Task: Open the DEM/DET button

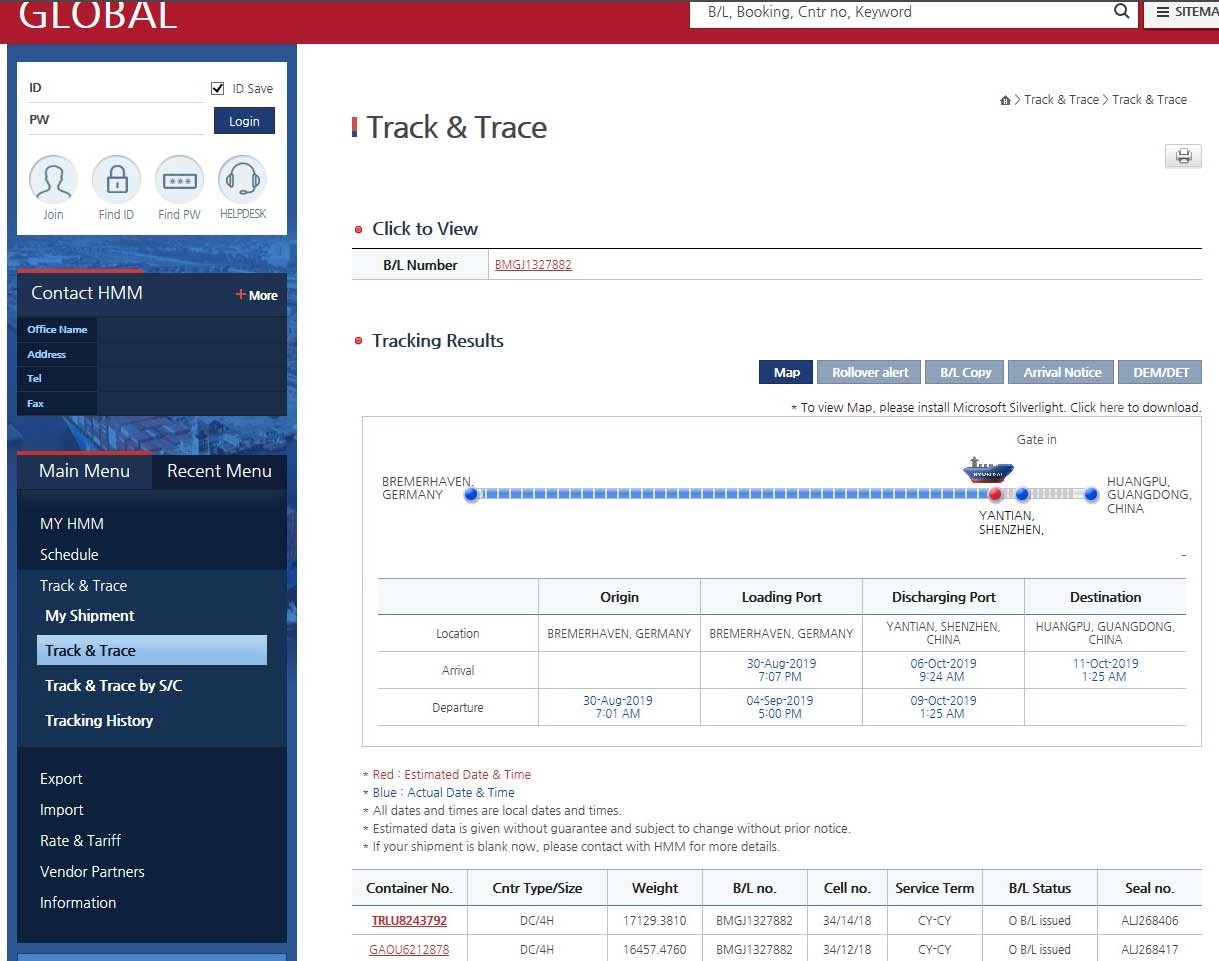Action: (x=1160, y=372)
